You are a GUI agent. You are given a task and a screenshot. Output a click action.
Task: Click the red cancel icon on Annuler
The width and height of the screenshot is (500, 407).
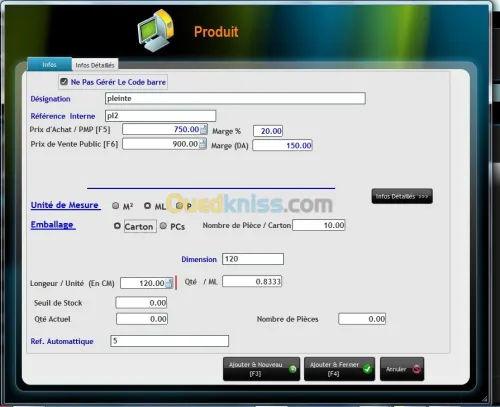click(x=416, y=369)
